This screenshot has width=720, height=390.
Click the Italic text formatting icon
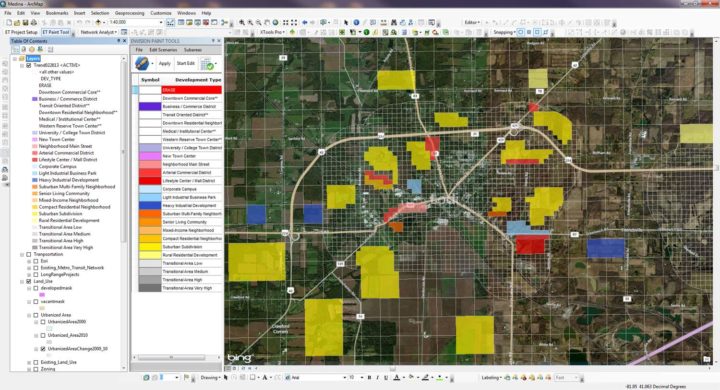click(x=377, y=378)
